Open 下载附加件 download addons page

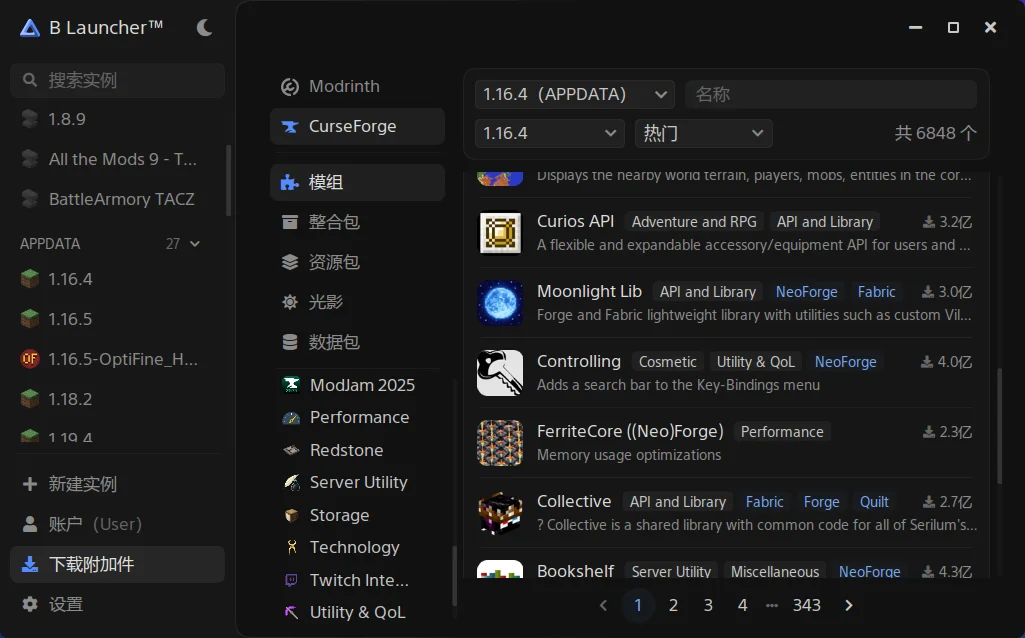pos(118,564)
